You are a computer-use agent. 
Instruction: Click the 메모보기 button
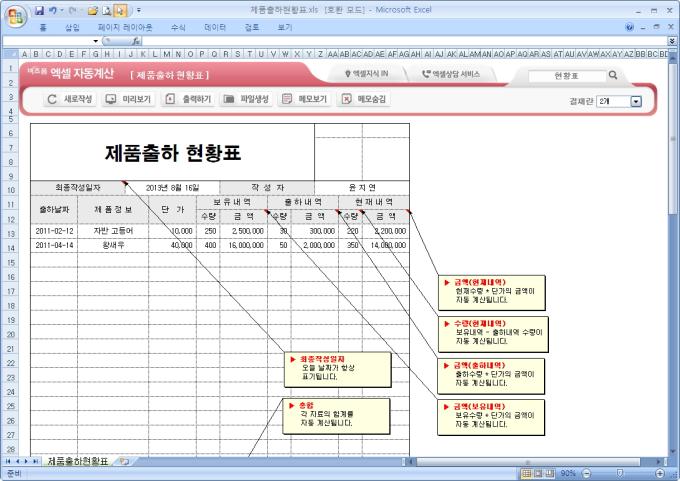coord(304,99)
